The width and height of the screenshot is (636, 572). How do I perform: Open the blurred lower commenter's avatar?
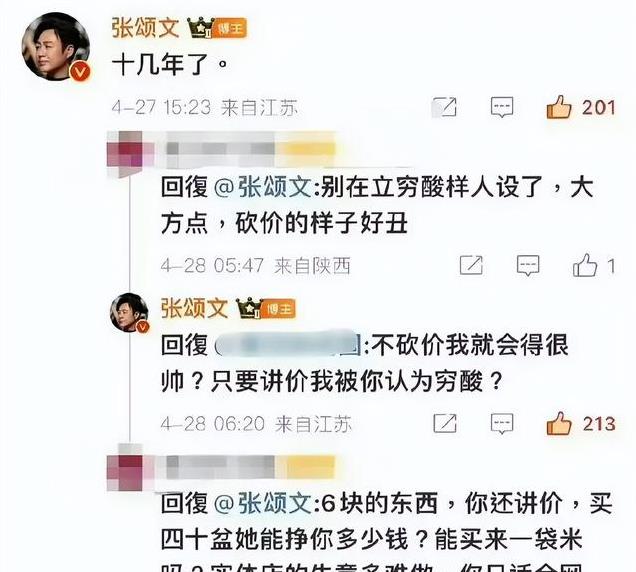[125, 473]
